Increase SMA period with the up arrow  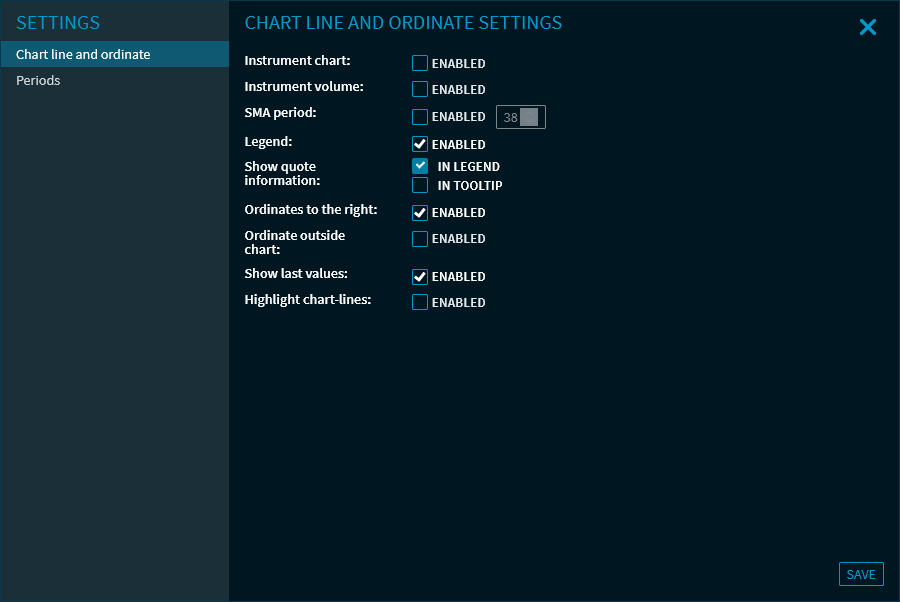coord(530,112)
